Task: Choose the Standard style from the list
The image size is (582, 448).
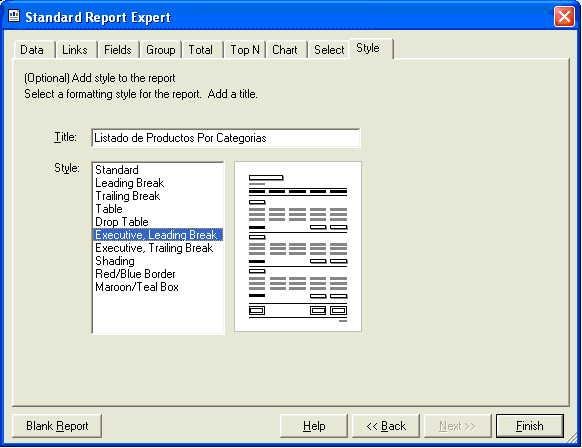Action: [x=117, y=170]
